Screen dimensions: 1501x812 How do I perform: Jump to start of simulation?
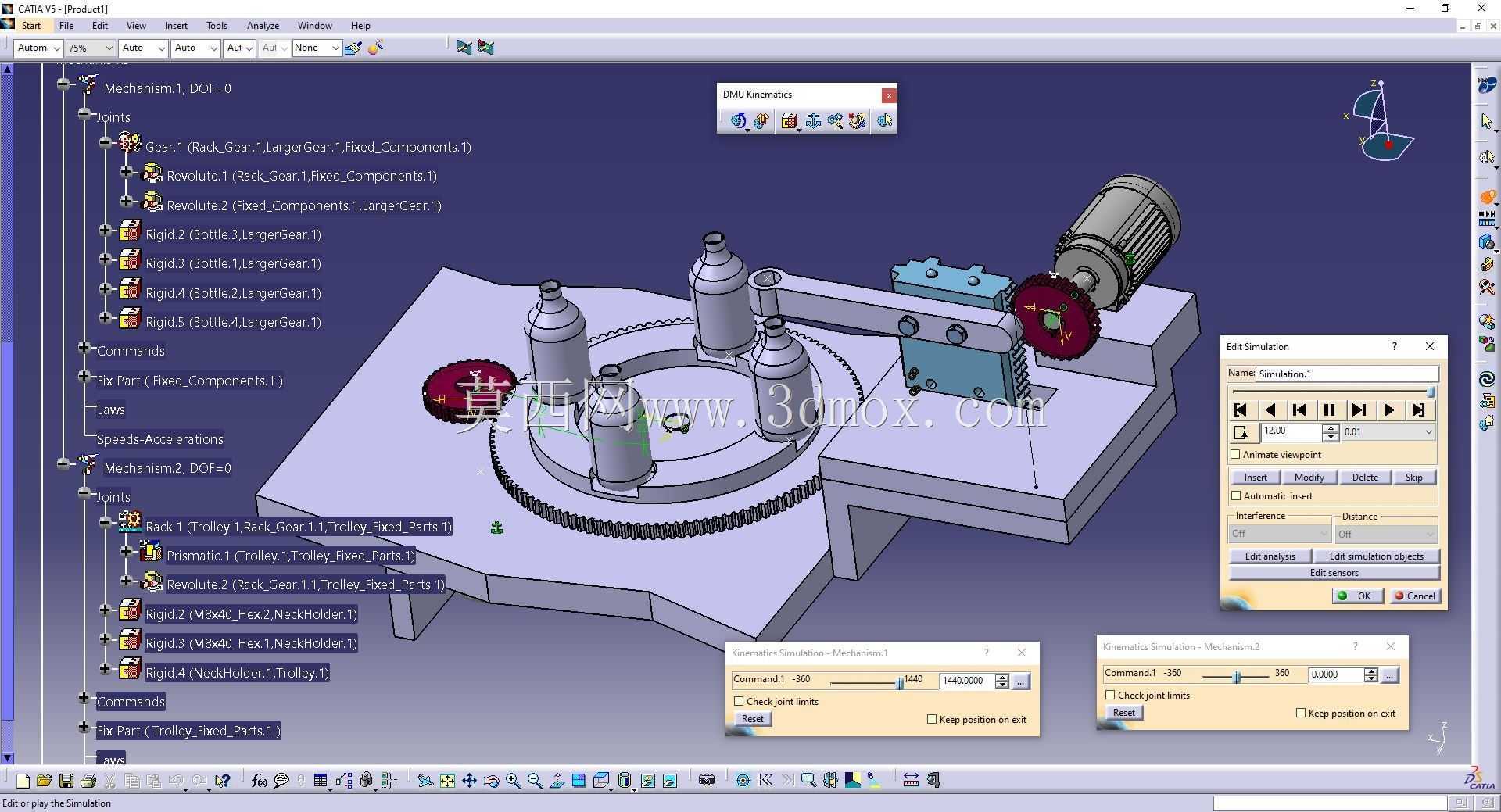click(1240, 410)
